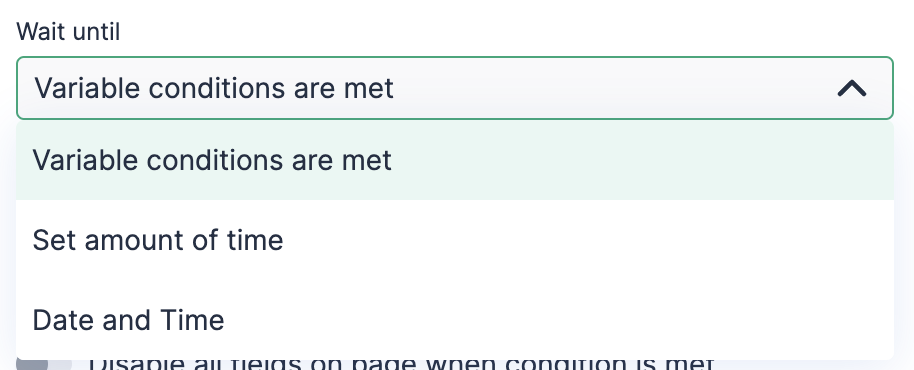Screen dimensions: 914x370
Task: Select "Set amount of time" option
Action: [455, 240]
